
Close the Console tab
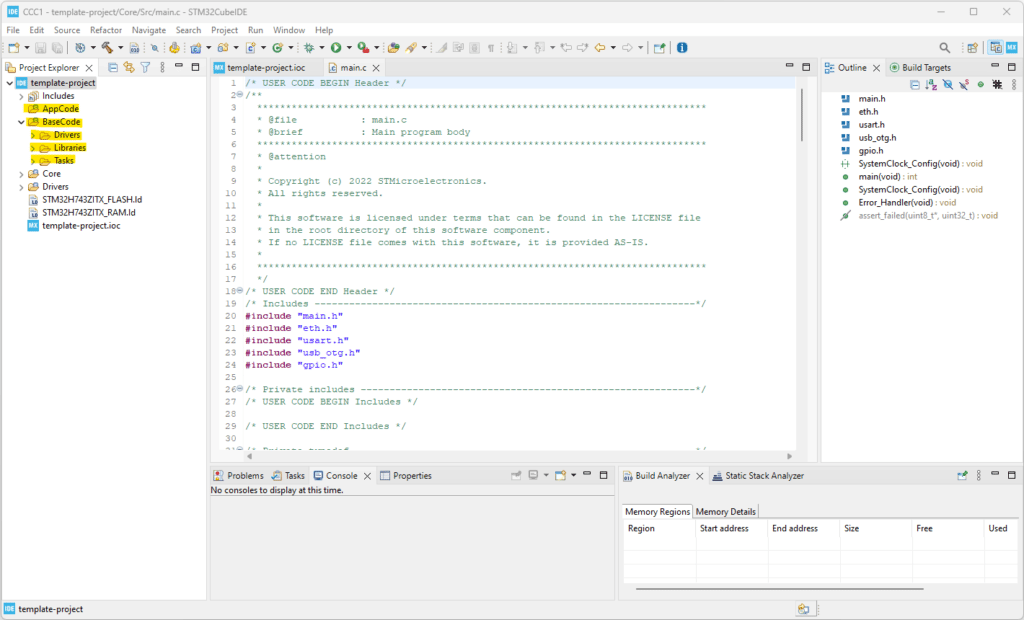coord(367,476)
